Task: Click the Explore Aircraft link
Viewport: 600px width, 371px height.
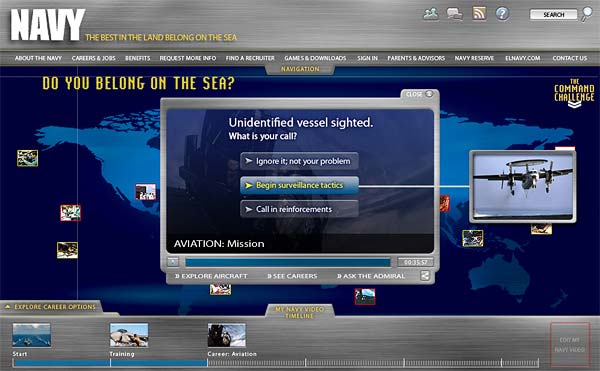Action: (x=211, y=276)
